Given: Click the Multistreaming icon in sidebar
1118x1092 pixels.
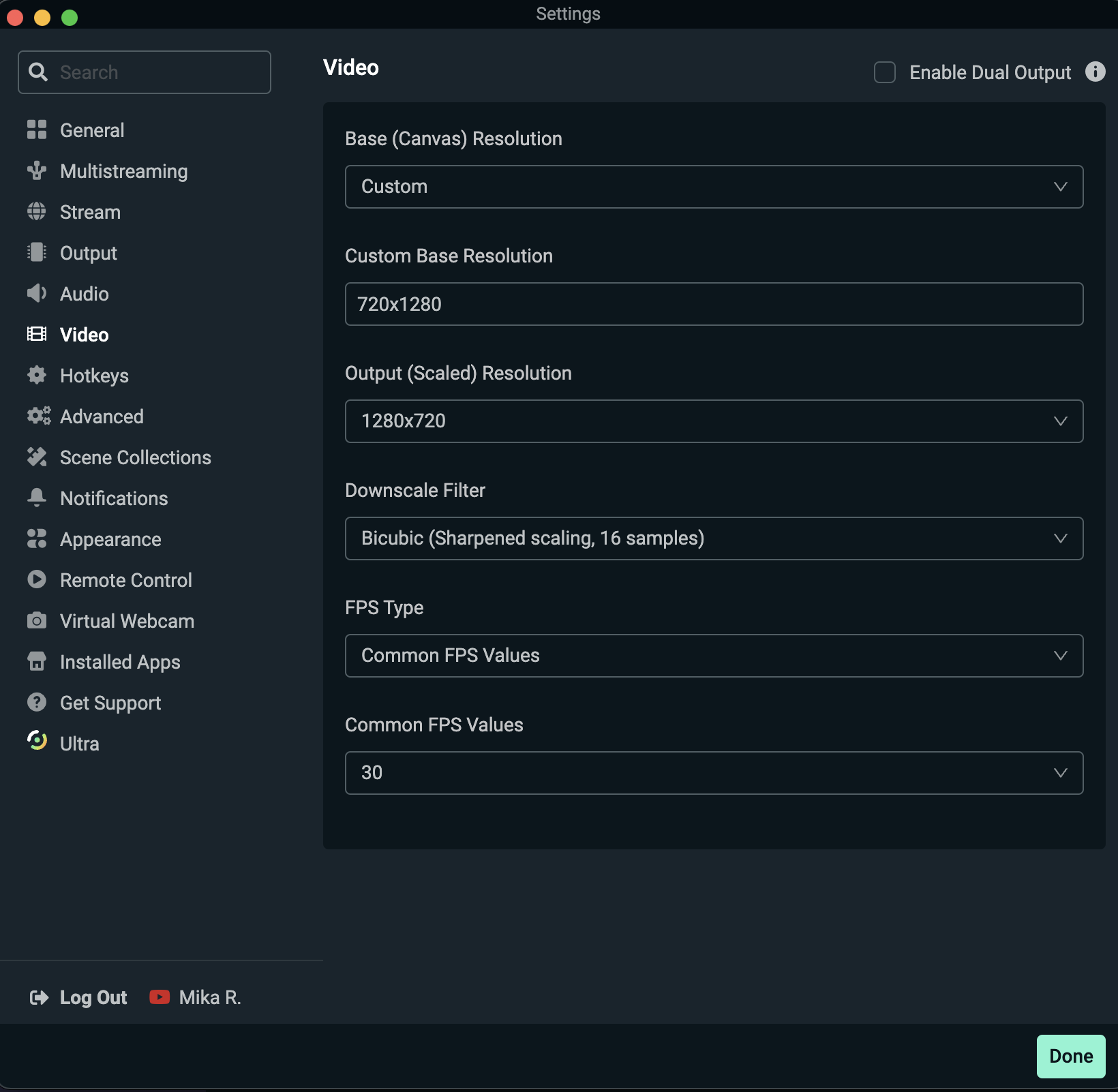Looking at the screenshot, I should tap(37, 170).
